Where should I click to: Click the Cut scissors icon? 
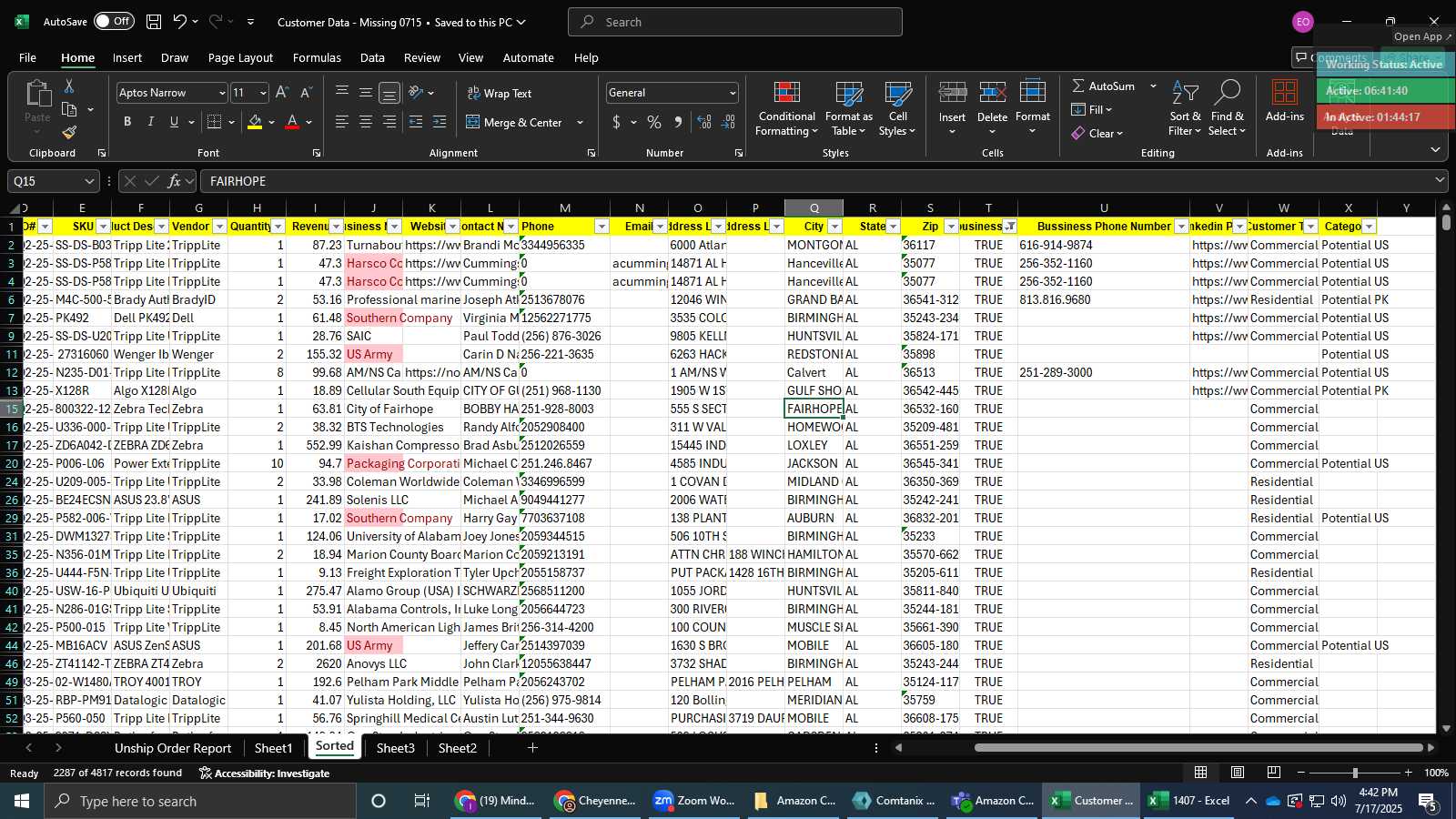[x=69, y=86]
